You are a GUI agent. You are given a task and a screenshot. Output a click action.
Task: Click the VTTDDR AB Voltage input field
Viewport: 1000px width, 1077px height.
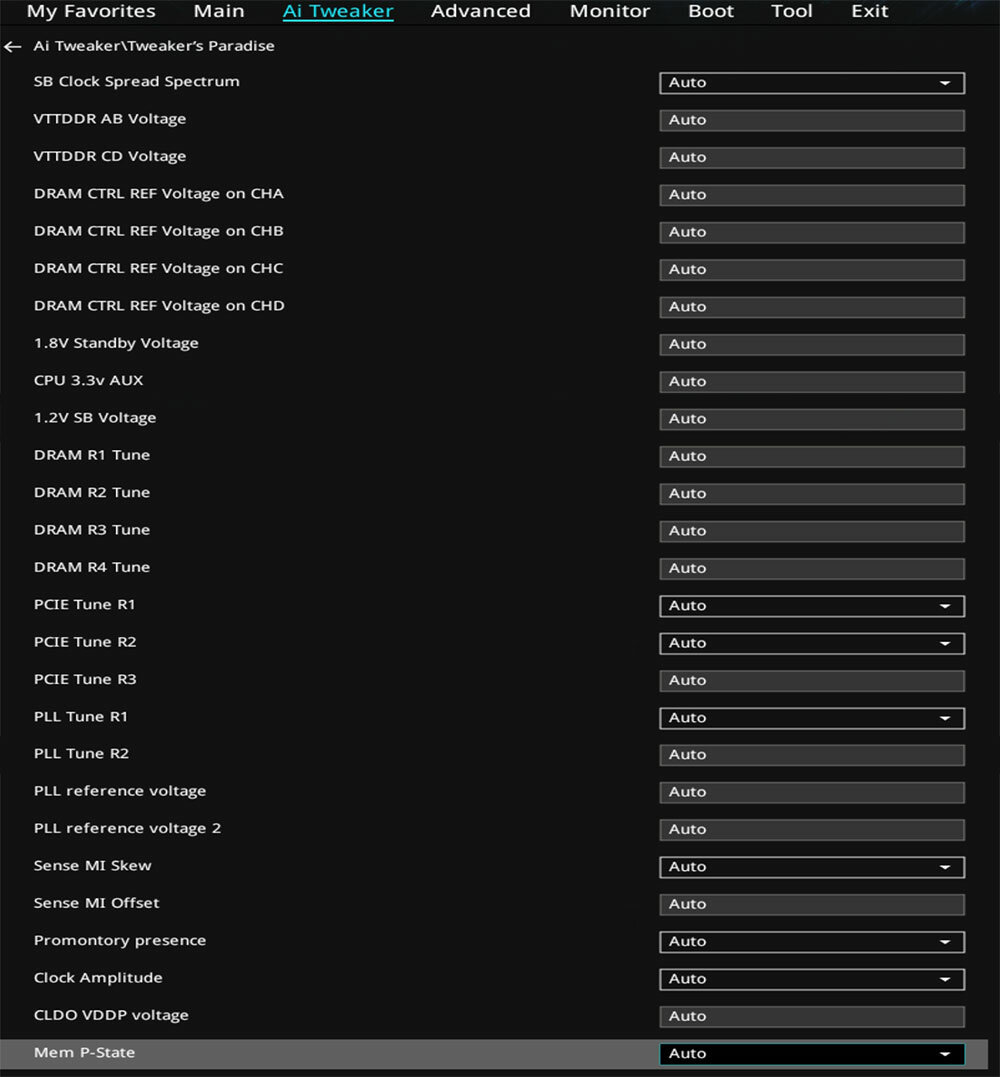812,120
